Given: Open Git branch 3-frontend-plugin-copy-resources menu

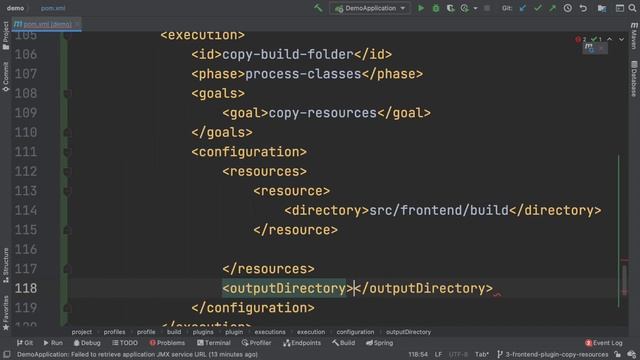Looking at the screenshot, I should (552, 354).
